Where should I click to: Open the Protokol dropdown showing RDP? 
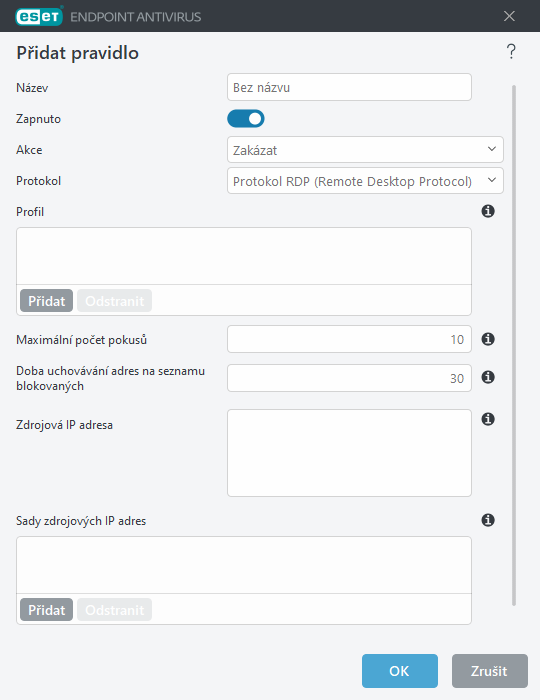365,181
